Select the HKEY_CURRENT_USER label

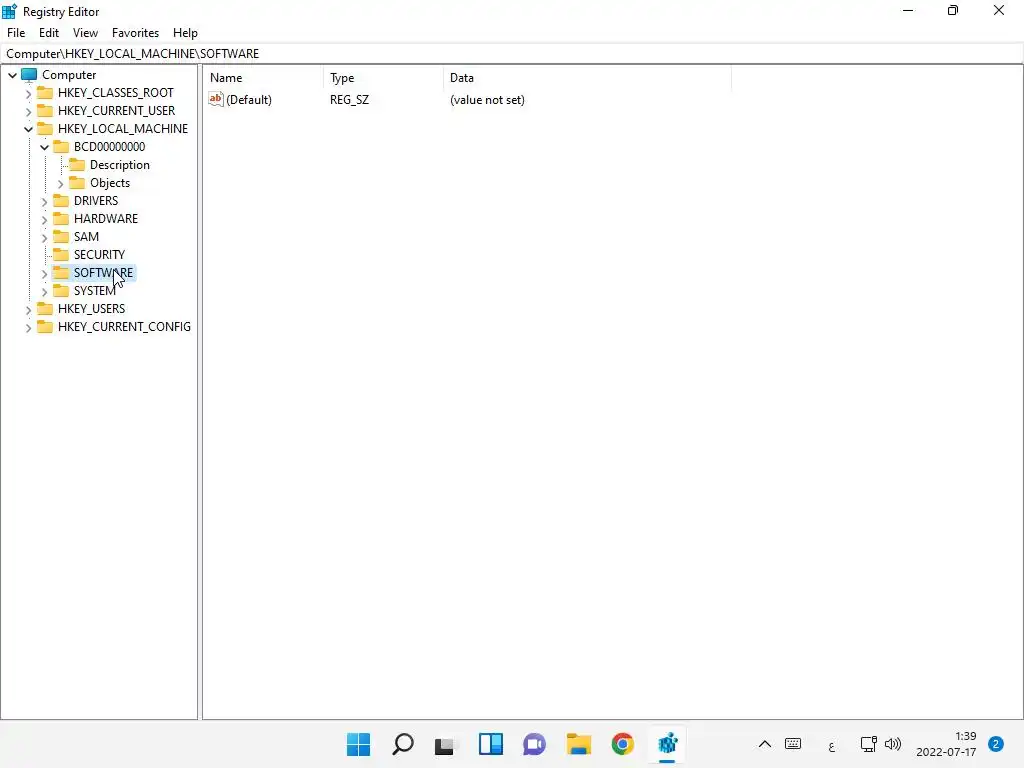pos(116,110)
